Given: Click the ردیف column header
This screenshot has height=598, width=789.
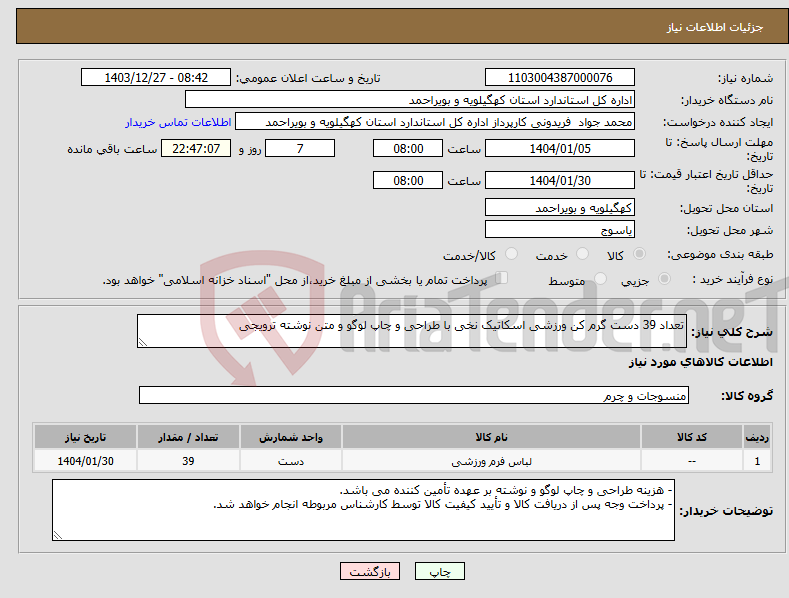Looking at the screenshot, I should pos(757,437).
